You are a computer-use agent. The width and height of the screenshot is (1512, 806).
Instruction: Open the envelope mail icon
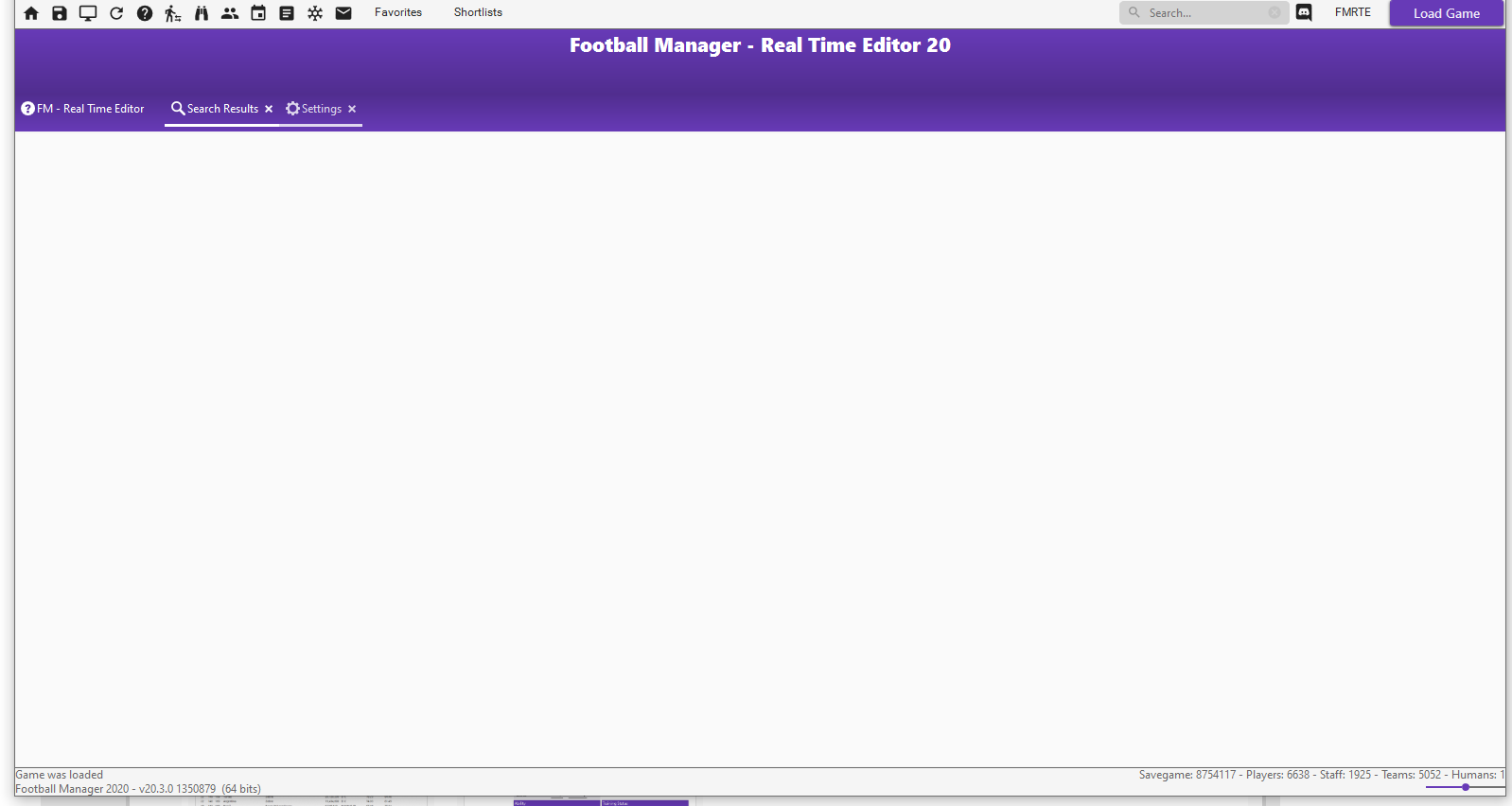[x=343, y=13]
